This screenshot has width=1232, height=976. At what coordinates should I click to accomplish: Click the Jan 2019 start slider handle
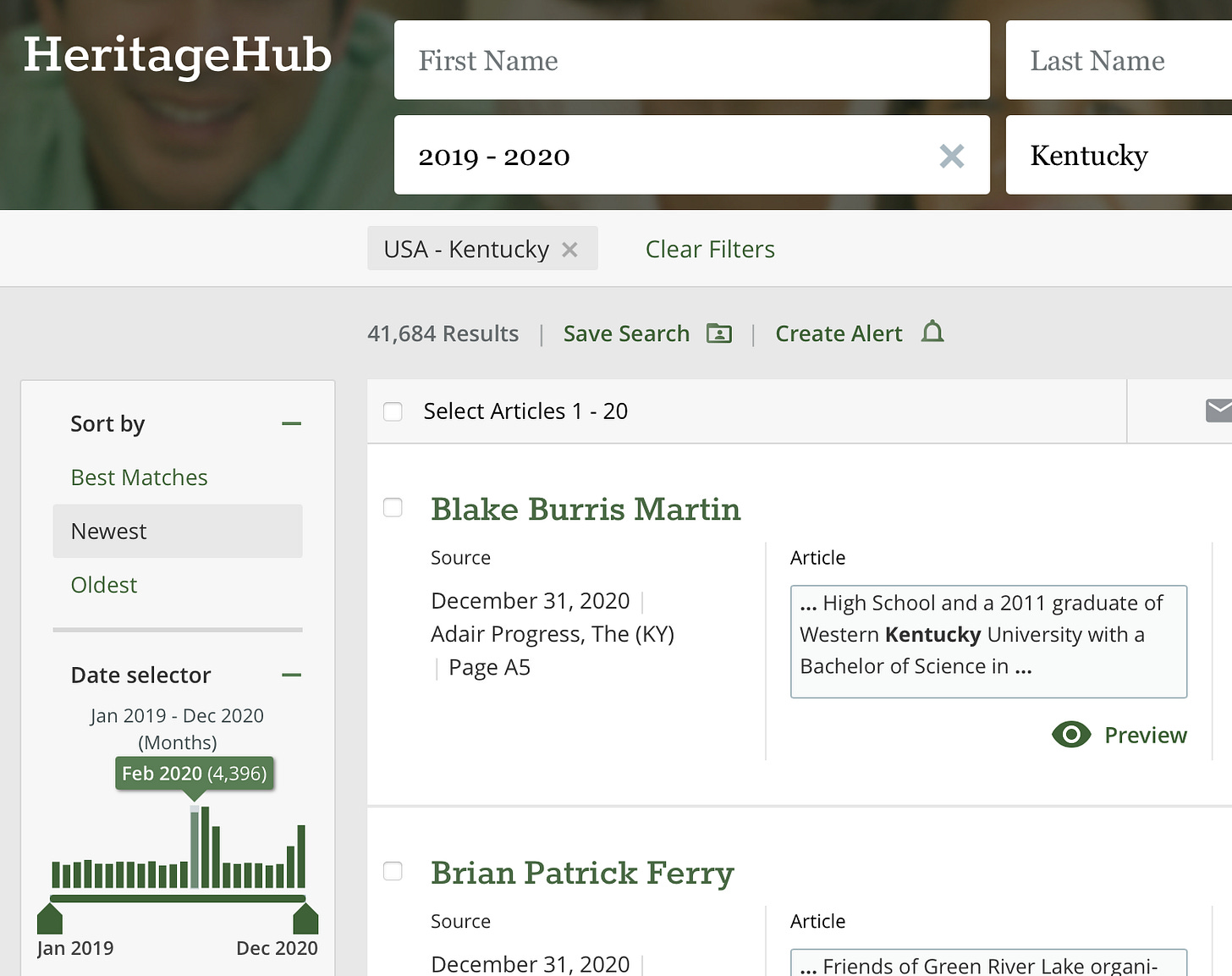tap(50, 918)
